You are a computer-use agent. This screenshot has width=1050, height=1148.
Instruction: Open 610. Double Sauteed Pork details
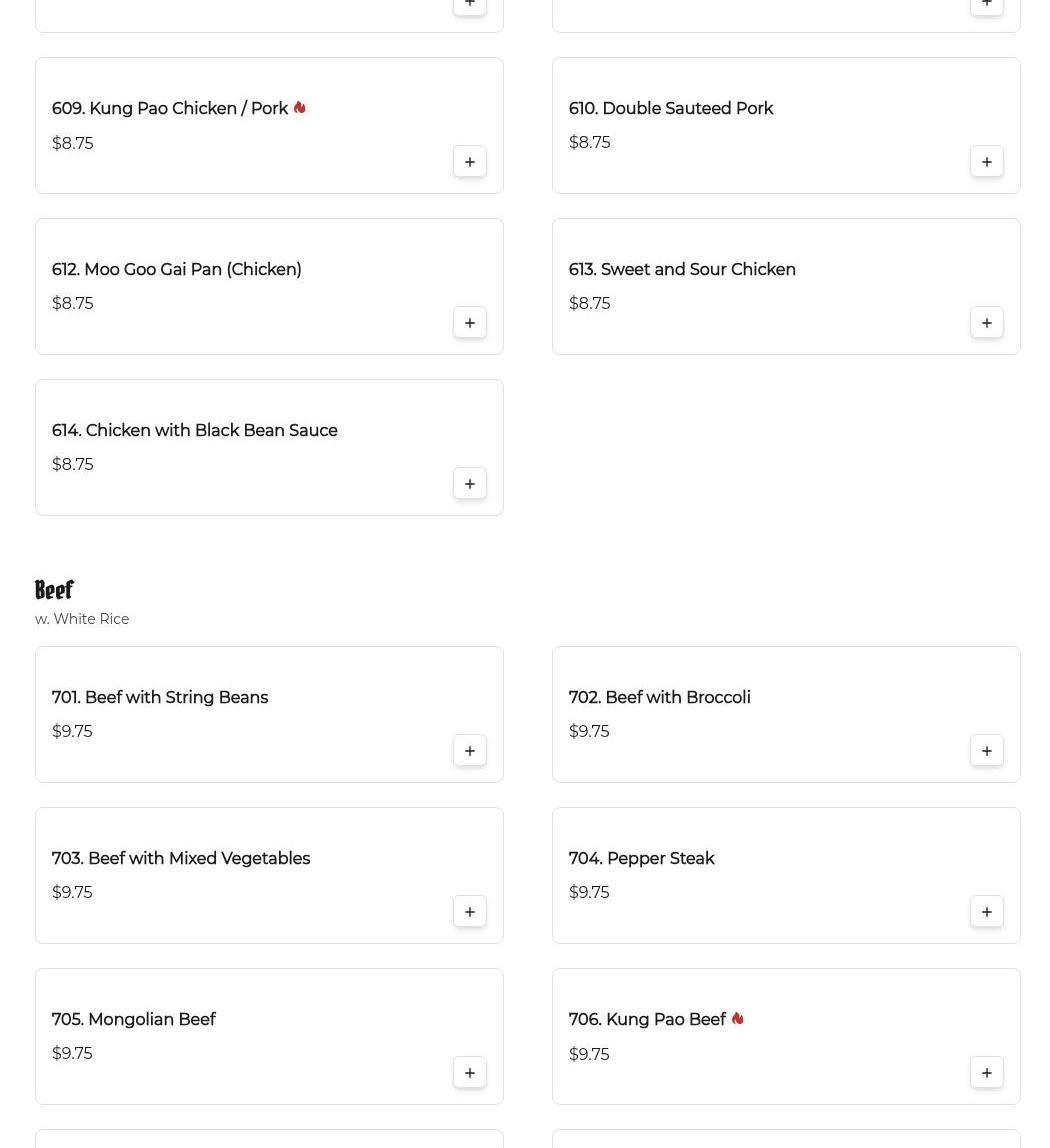670,109
